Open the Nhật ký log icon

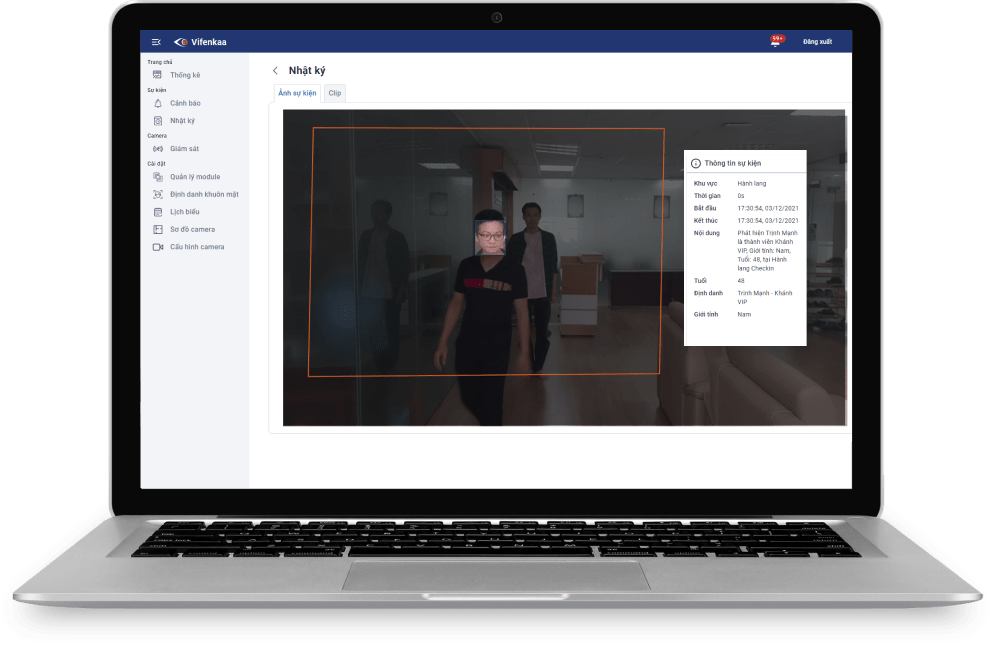pyautogui.click(x=157, y=121)
